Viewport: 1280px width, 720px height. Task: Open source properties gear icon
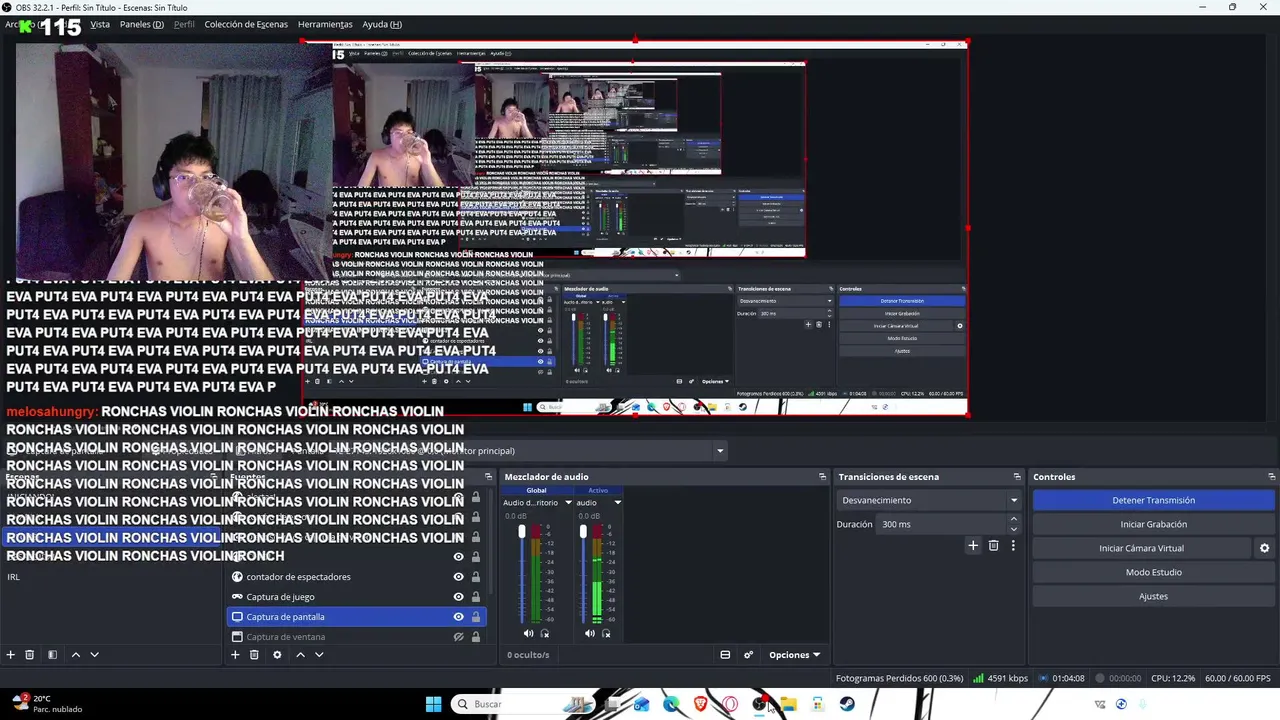tap(277, 655)
